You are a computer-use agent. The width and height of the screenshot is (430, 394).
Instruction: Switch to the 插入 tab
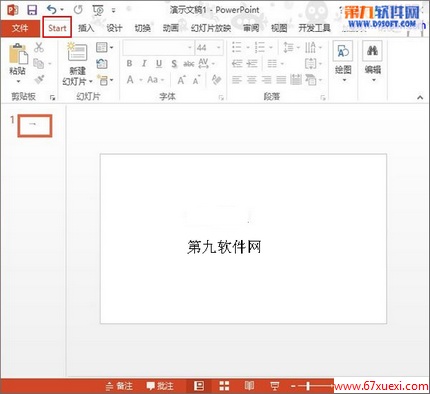click(86, 28)
